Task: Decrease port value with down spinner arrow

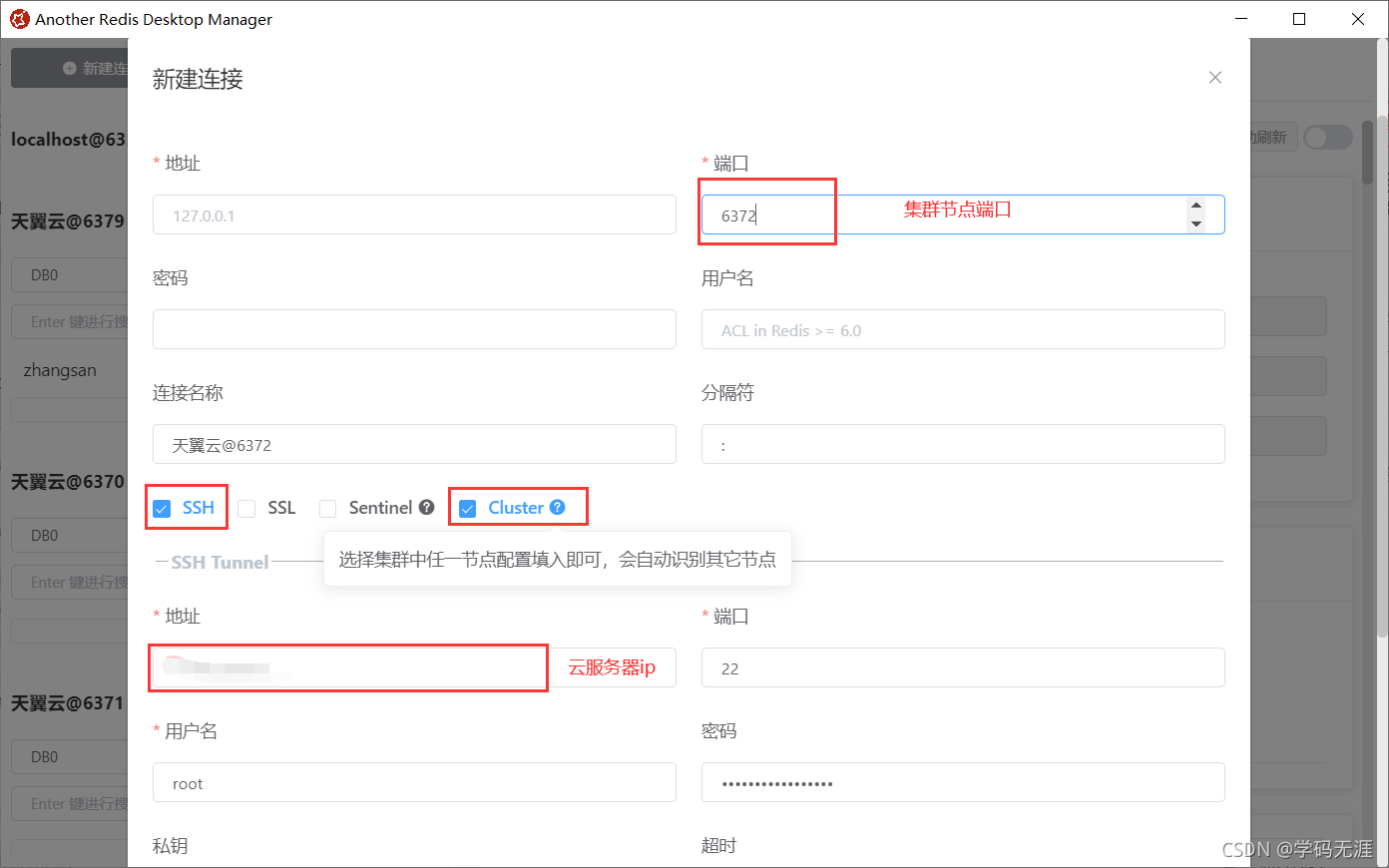Action: (1196, 224)
